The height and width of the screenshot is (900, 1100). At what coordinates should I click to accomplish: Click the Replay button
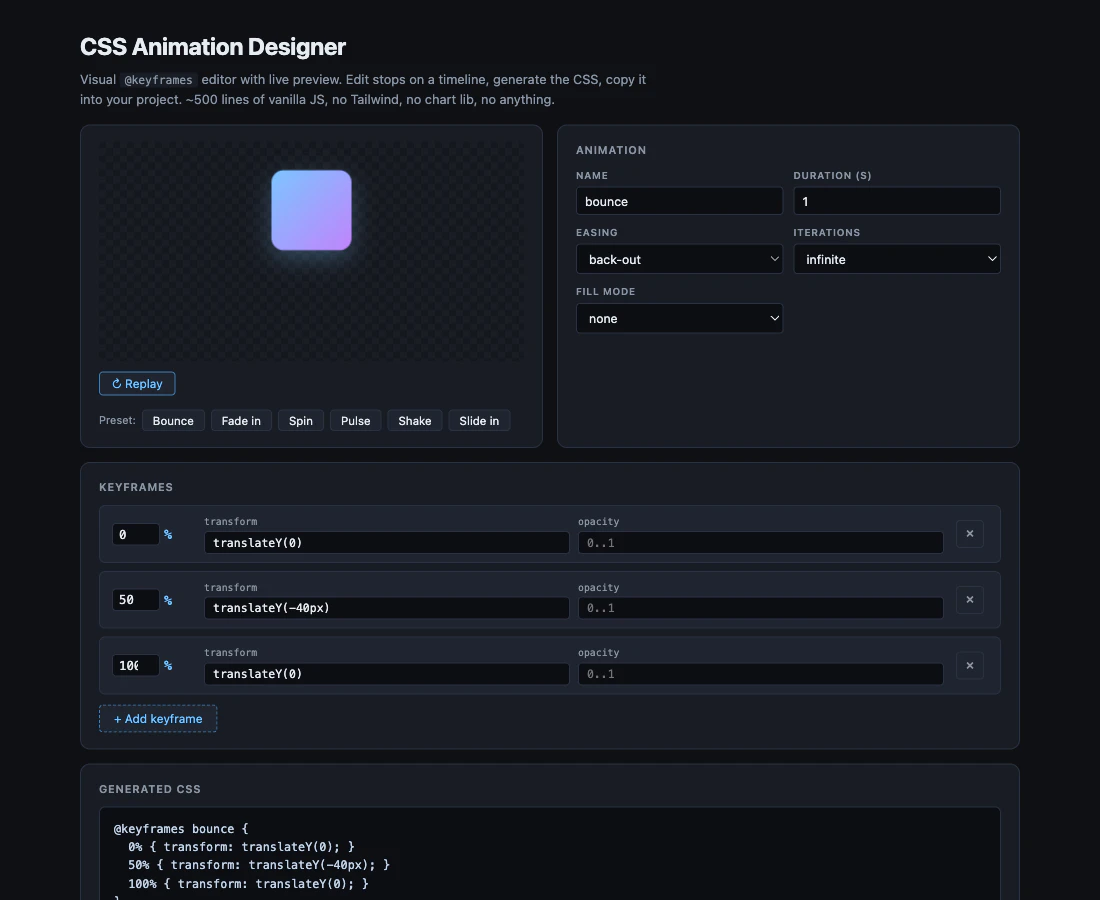pos(137,384)
